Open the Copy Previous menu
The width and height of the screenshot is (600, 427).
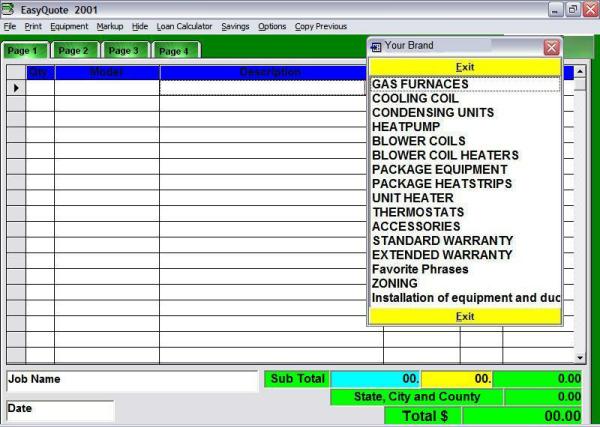(321, 26)
